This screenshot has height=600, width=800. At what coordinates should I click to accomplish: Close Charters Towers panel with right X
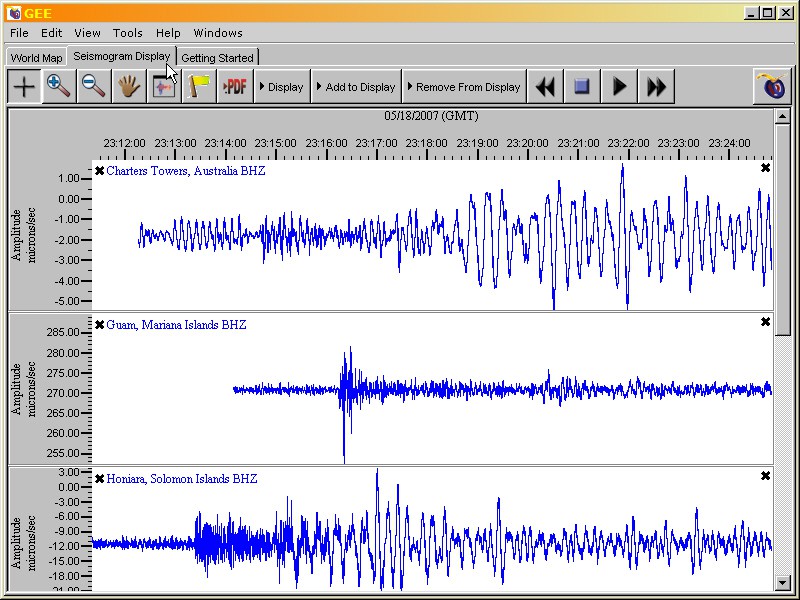pos(765,168)
